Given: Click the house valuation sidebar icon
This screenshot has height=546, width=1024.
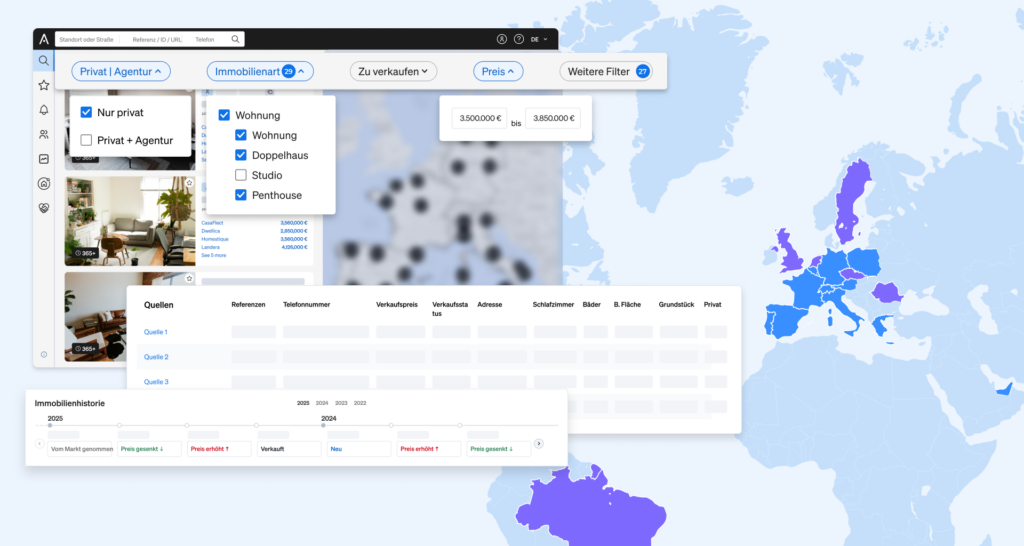Looking at the screenshot, I should coord(44,183).
